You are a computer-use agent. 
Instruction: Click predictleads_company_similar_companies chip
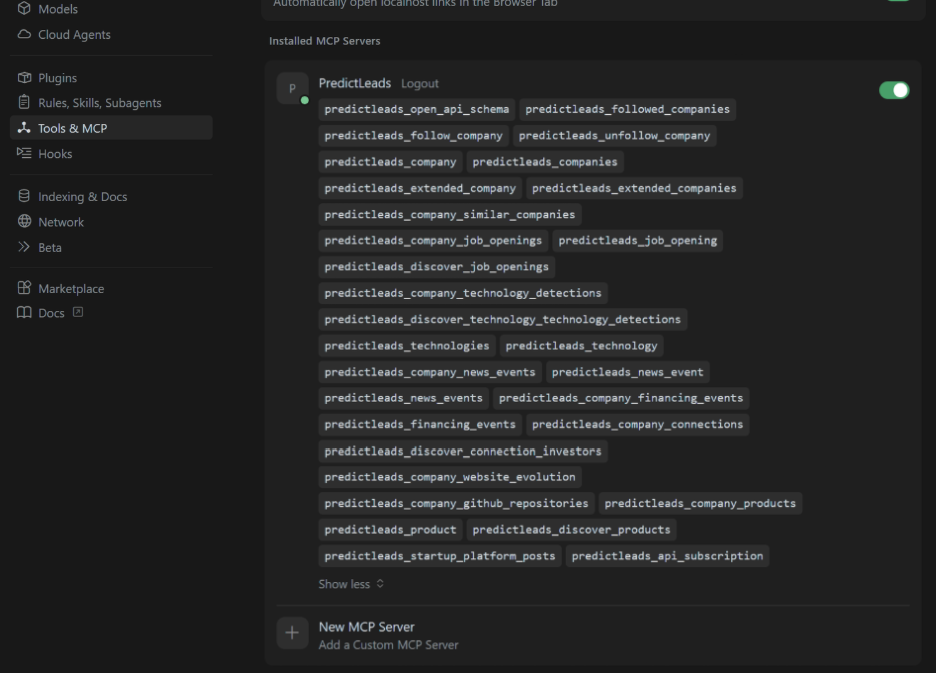450,214
